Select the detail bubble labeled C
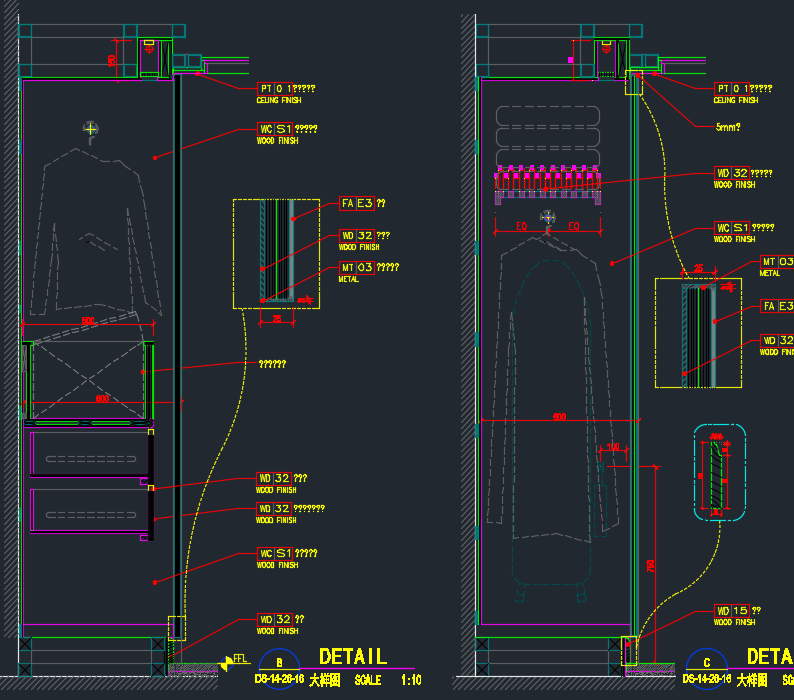Screen dimensions: 794x700 [706, 669]
